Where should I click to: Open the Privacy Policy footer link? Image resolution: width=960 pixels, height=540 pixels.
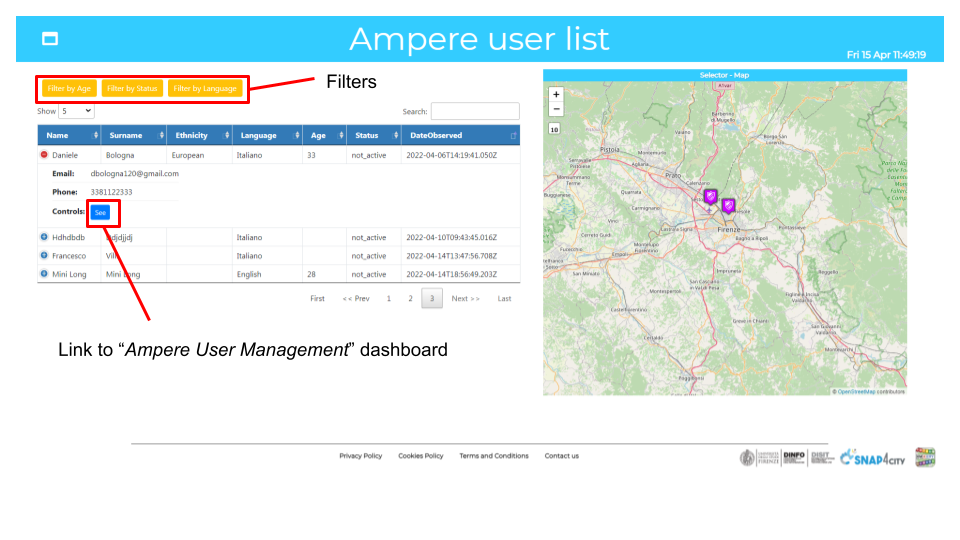coord(360,456)
